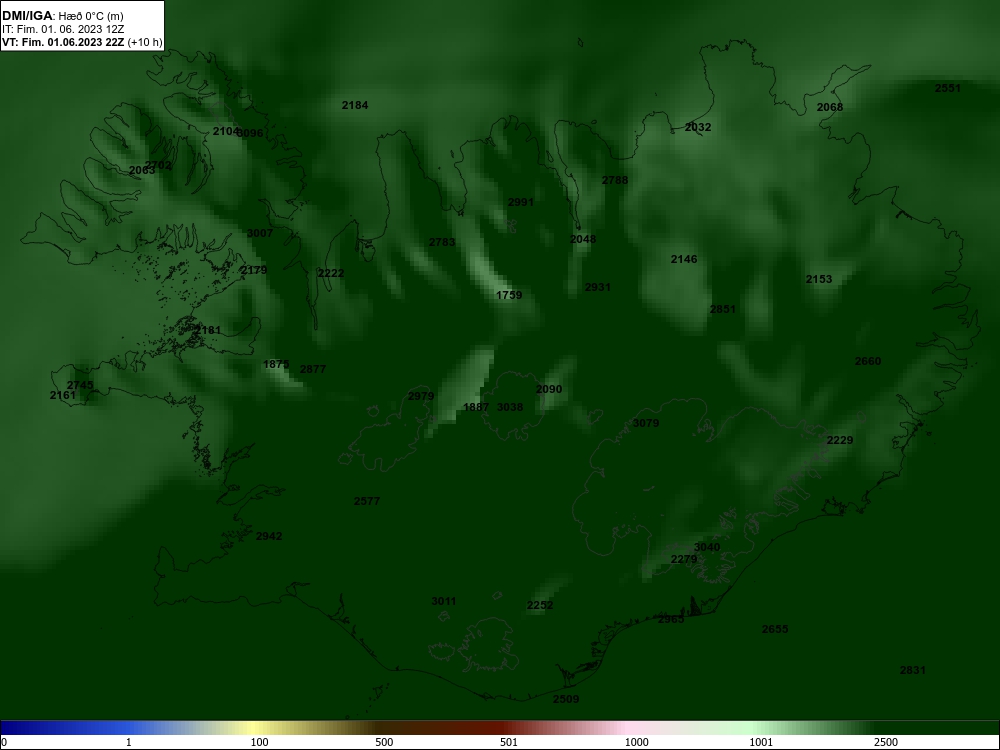Click the map value 2179
The image size is (1000, 750).
coord(254,270)
